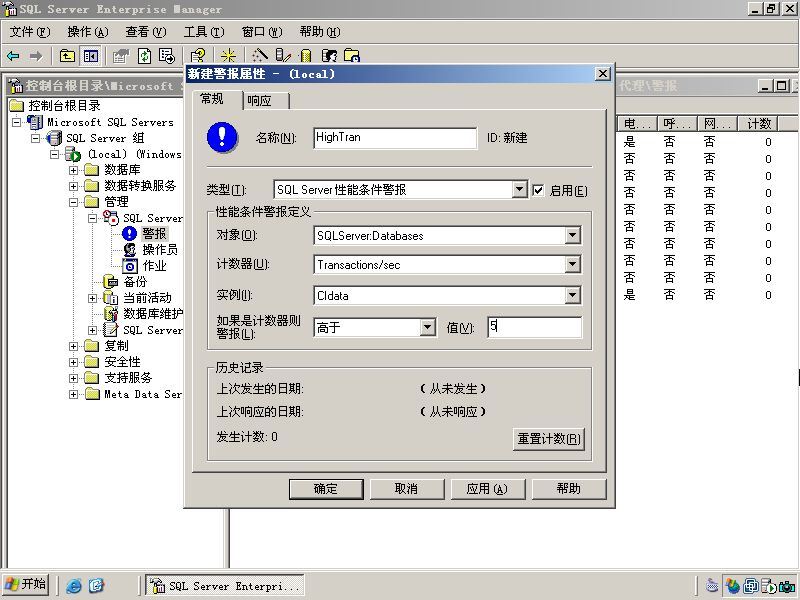800x600 pixels.
Task: Select 备份 backup node in tree
Action: 135,282
